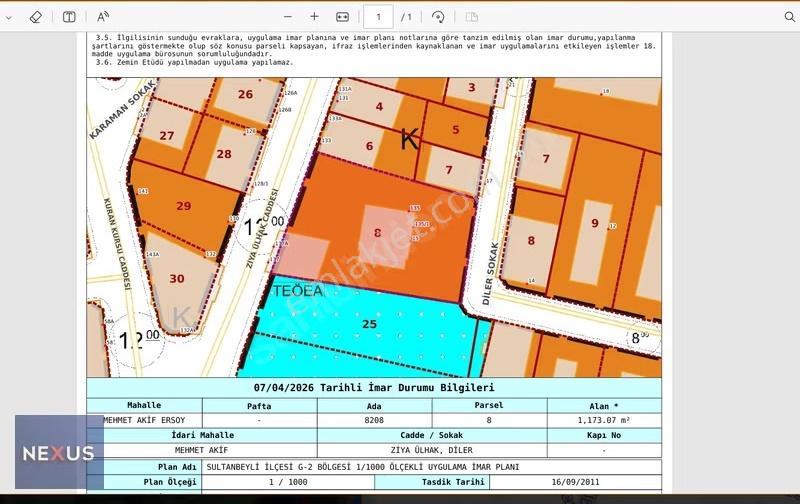800x504 pixels.
Task: Click the 'KURAN KURSU CADDESİ' street label
Action: pos(118,244)
